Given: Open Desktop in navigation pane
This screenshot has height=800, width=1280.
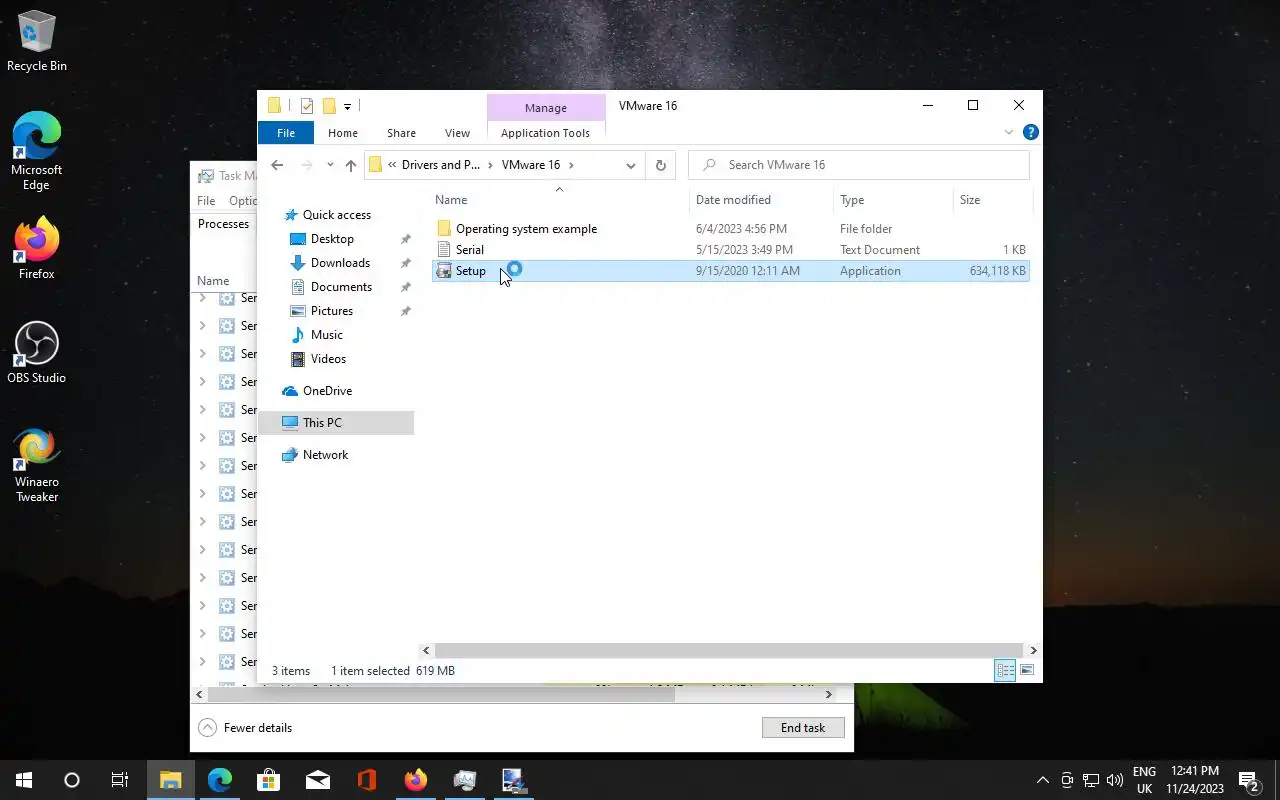Looking at the screenshot, I should click(x=332, y=239).
